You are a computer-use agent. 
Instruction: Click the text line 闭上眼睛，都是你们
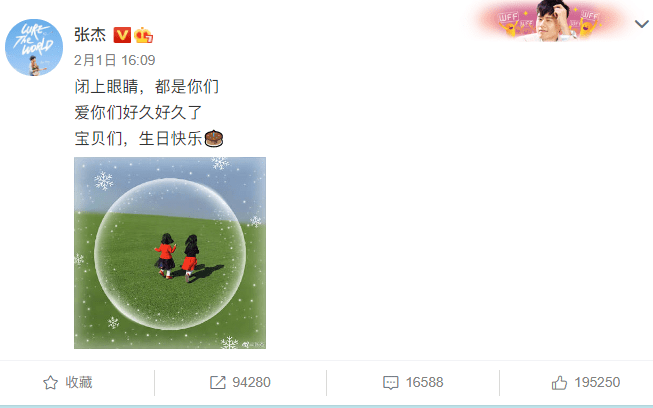(x=147, y=87)
